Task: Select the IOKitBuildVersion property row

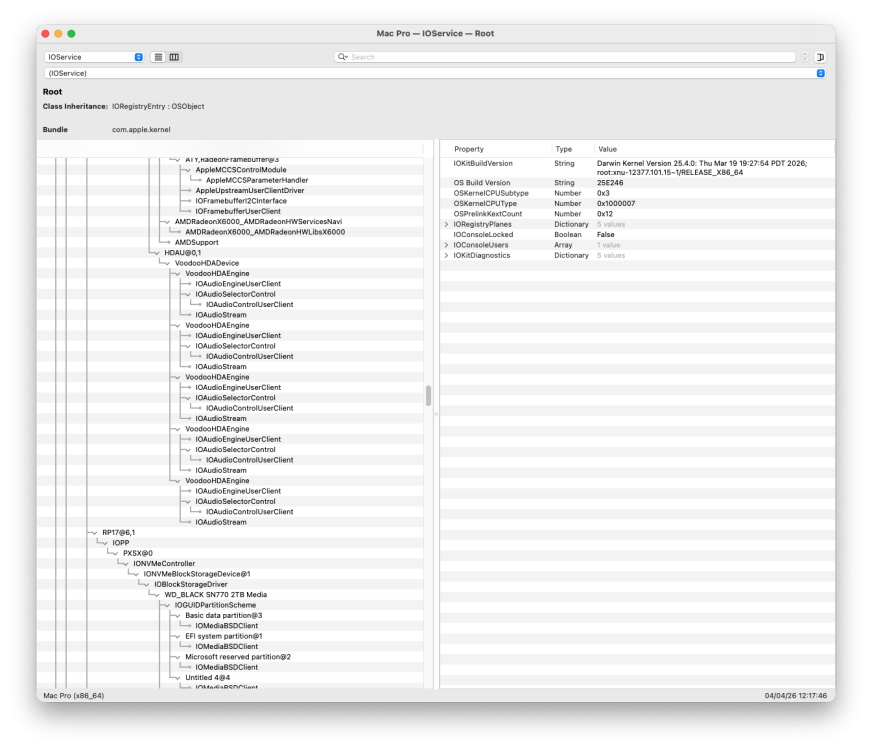Action: coord(637,168)
